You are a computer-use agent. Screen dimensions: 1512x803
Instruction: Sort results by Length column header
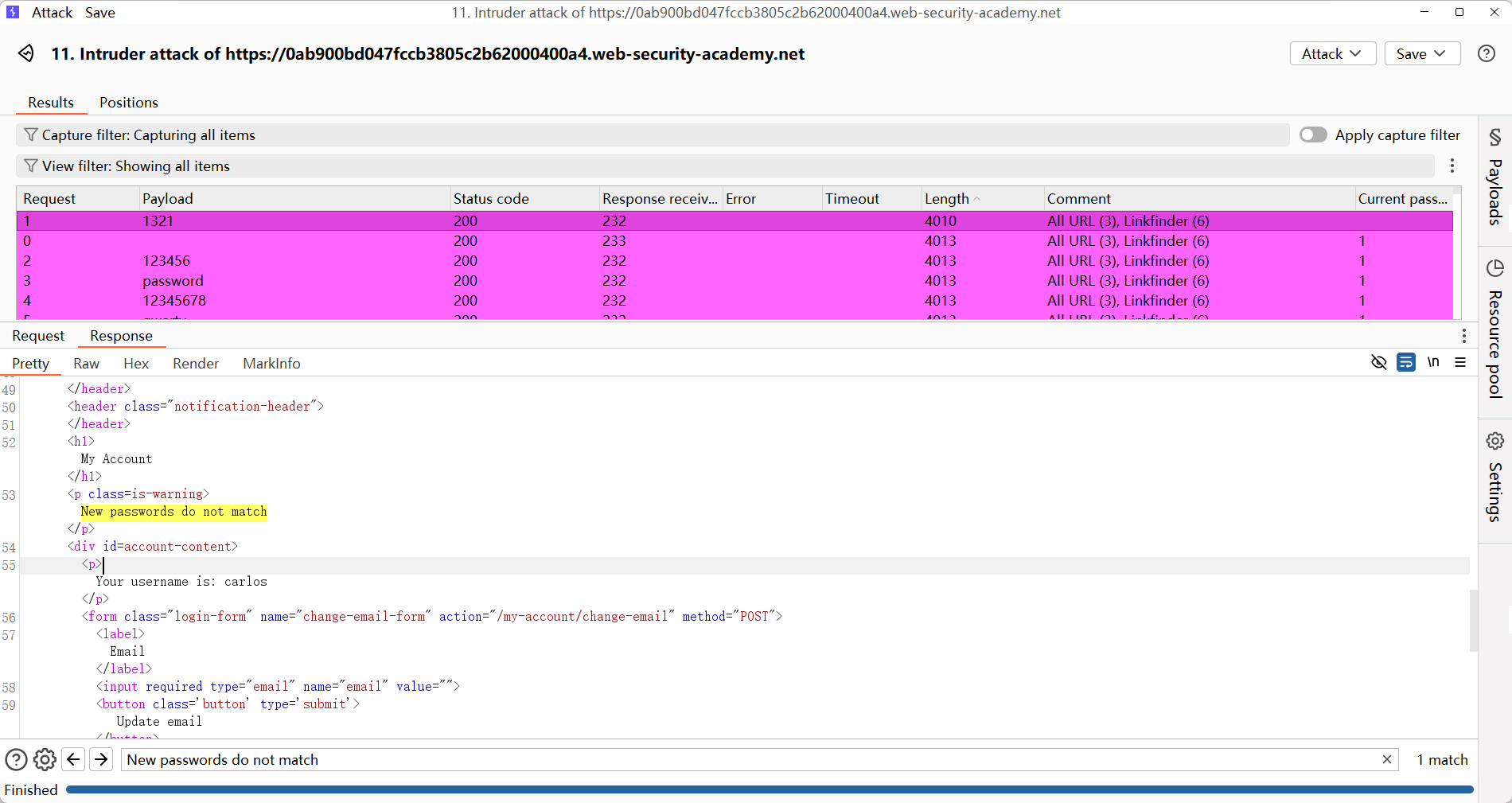coord(947,199)
